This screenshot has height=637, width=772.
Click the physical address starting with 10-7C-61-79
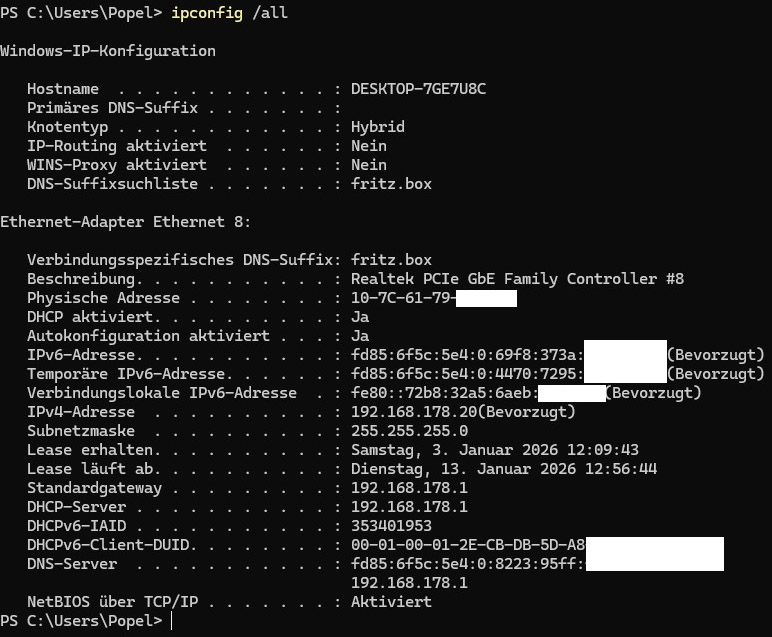(x=434, y=298)
